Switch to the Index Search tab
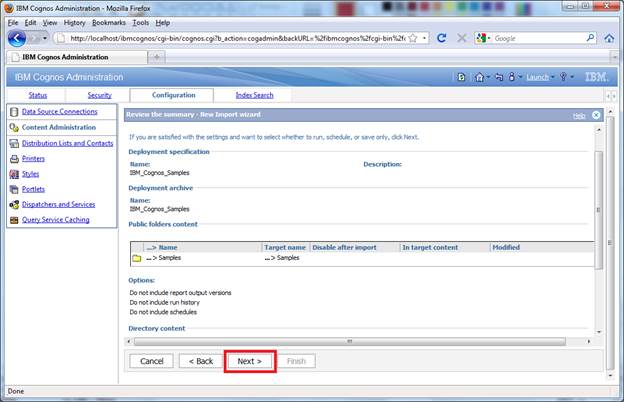This screenshot has width=624, height=402. pyautogui.click(x=255, y=95)
